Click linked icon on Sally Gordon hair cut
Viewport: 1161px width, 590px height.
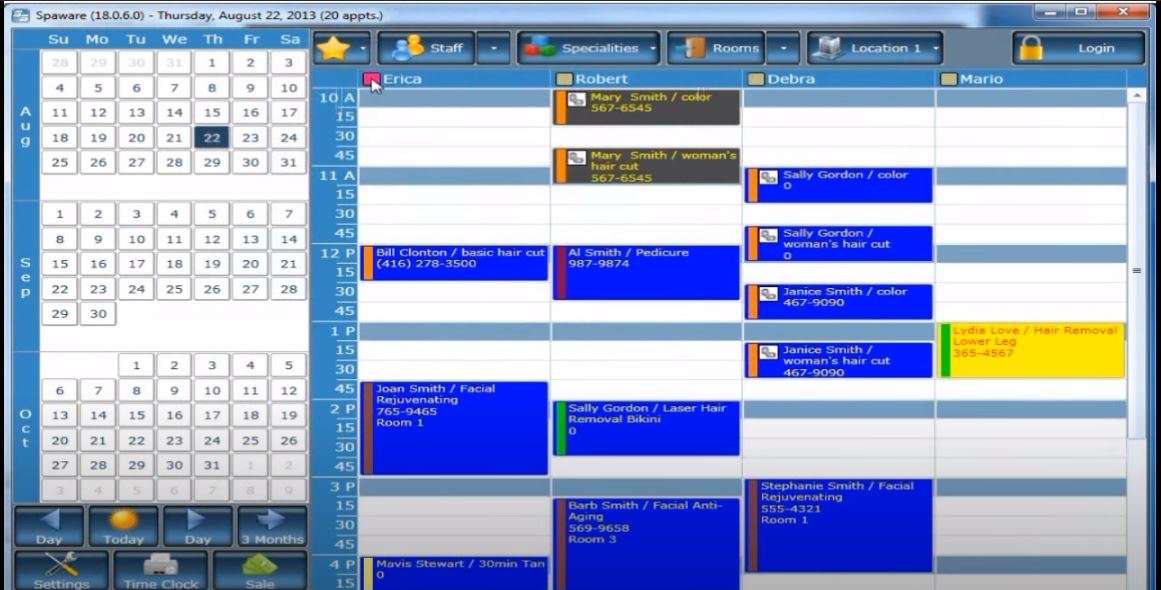point(769,235)
